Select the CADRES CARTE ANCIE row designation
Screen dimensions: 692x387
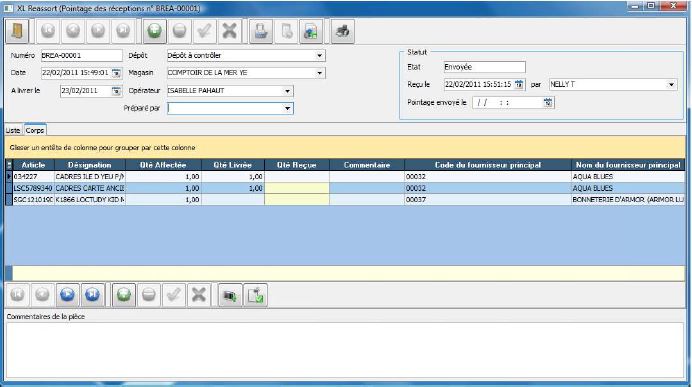(x=90, y=188)
